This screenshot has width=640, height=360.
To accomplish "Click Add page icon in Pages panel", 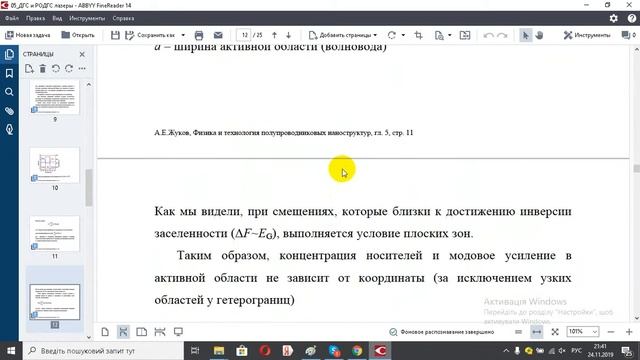I will pyautogui.click(x=29, y=69).
